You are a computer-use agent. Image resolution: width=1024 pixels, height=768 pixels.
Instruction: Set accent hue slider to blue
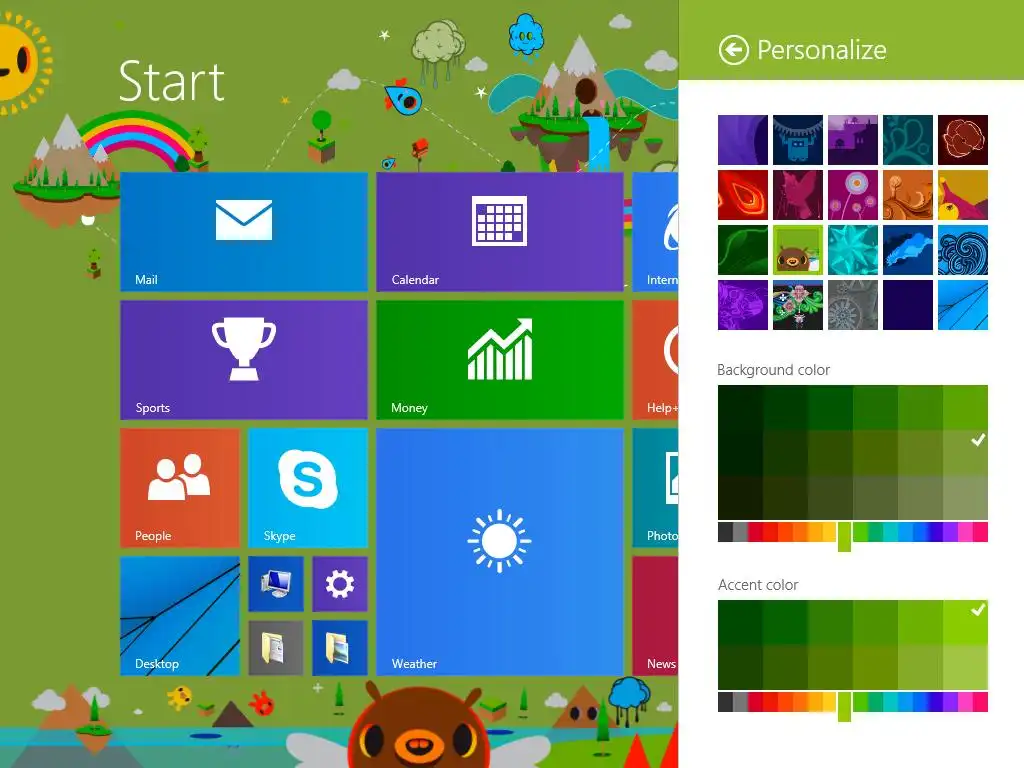click(920, 702)
